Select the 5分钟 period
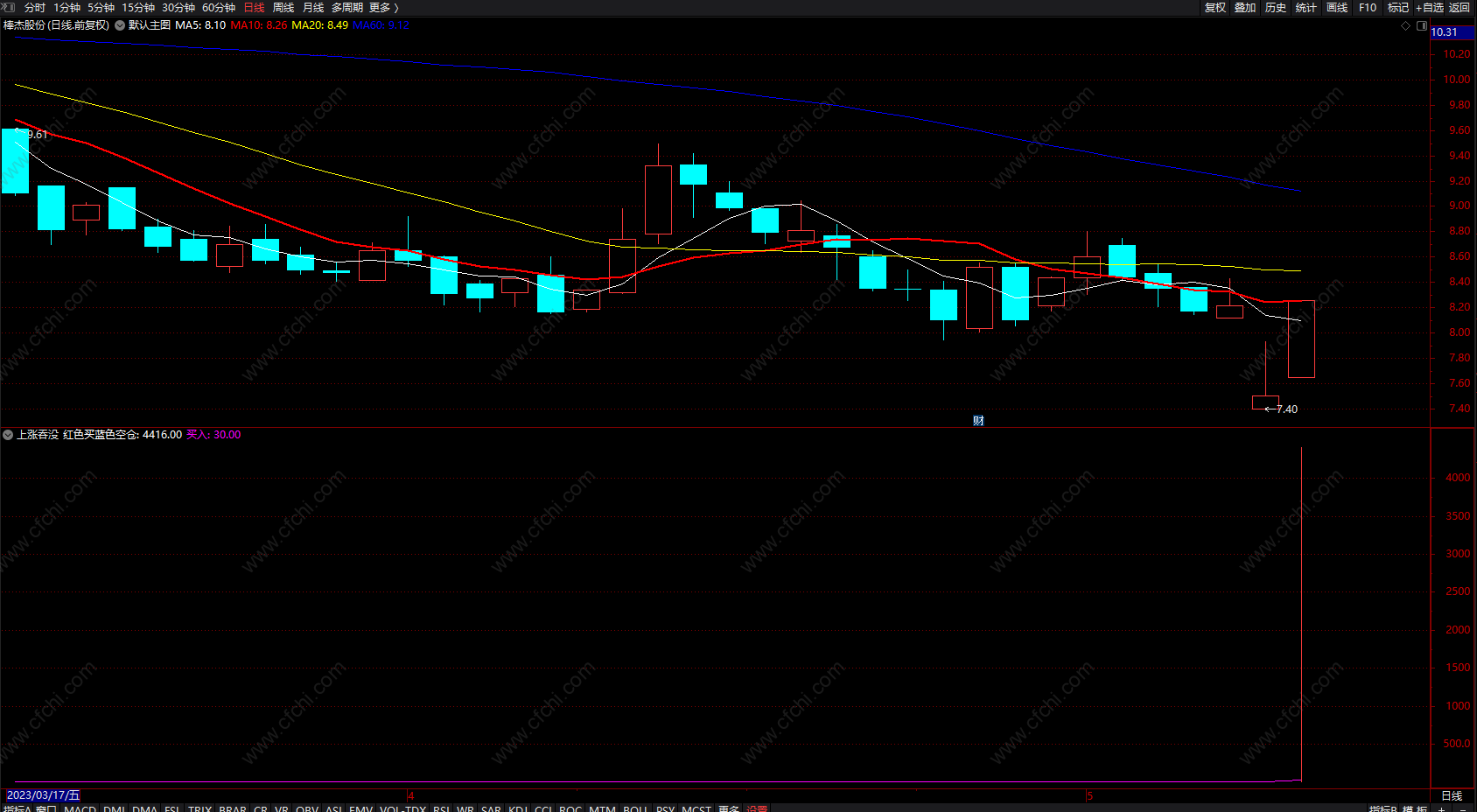The width and height of the screenshot is (1477, 812). [101, 7]
